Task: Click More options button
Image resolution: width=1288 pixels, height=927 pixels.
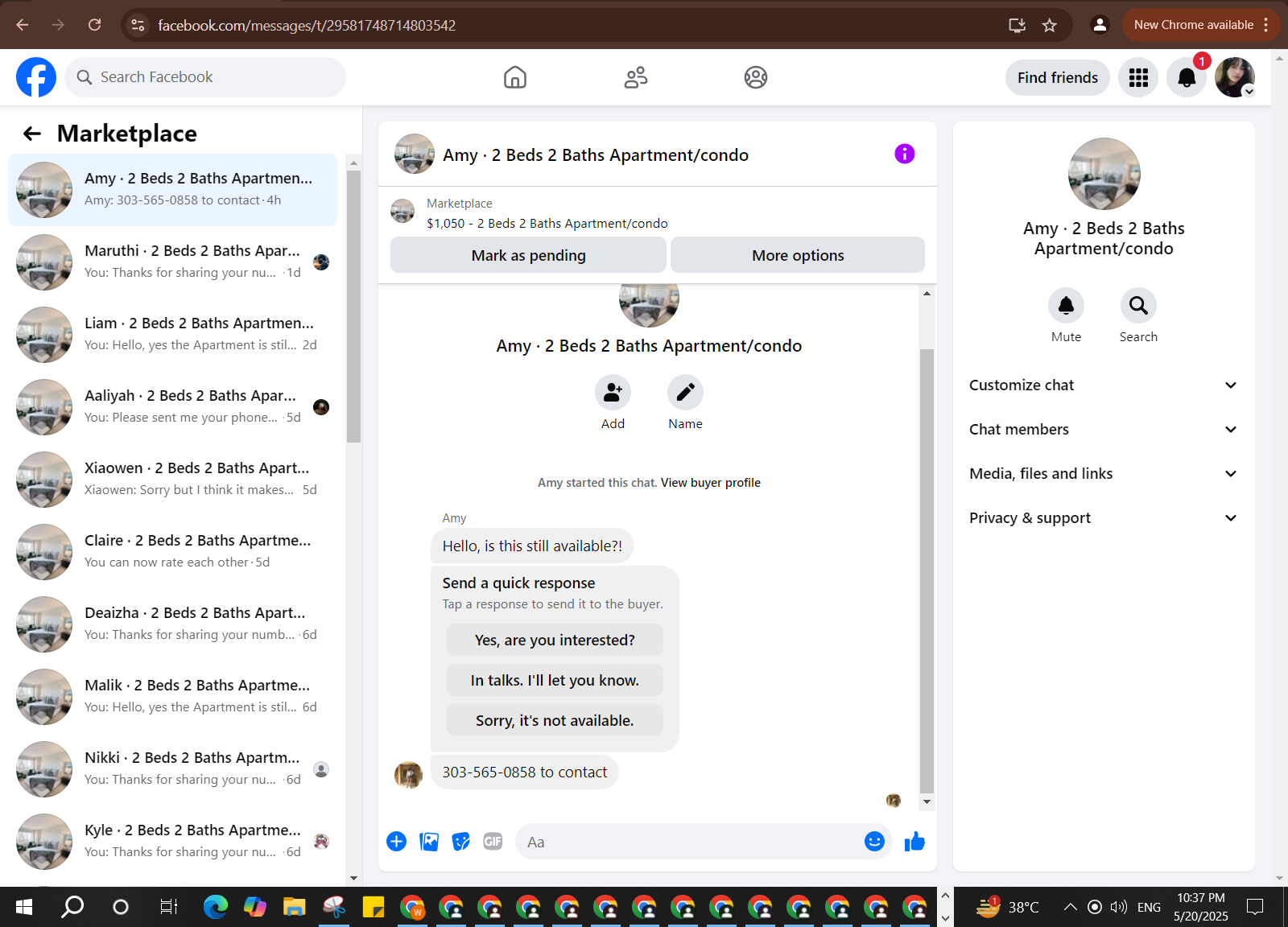Action: point(798,255)
